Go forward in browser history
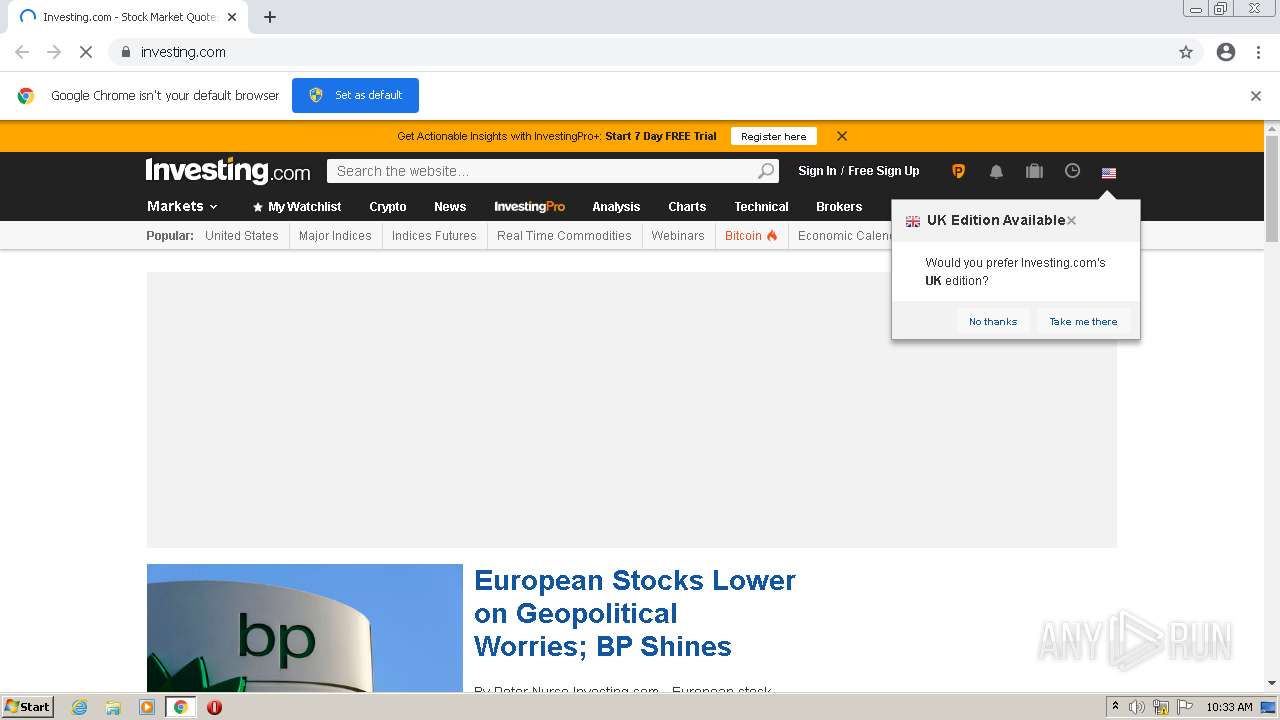Image resolution: width=1280 pixels, height=720 pixels. (x=54, y=52)
